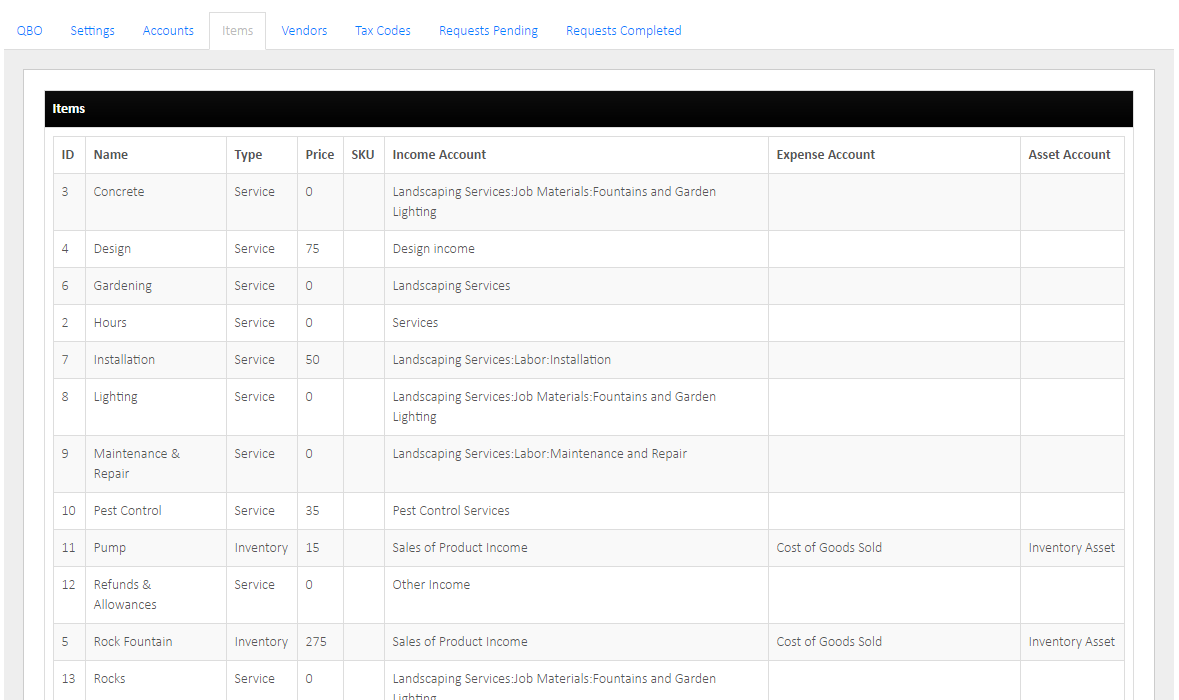Image resolution: width=1179 pixels, height=700 pixels.
Task: Click the price 50 for Installation
Action: [312, 359]
